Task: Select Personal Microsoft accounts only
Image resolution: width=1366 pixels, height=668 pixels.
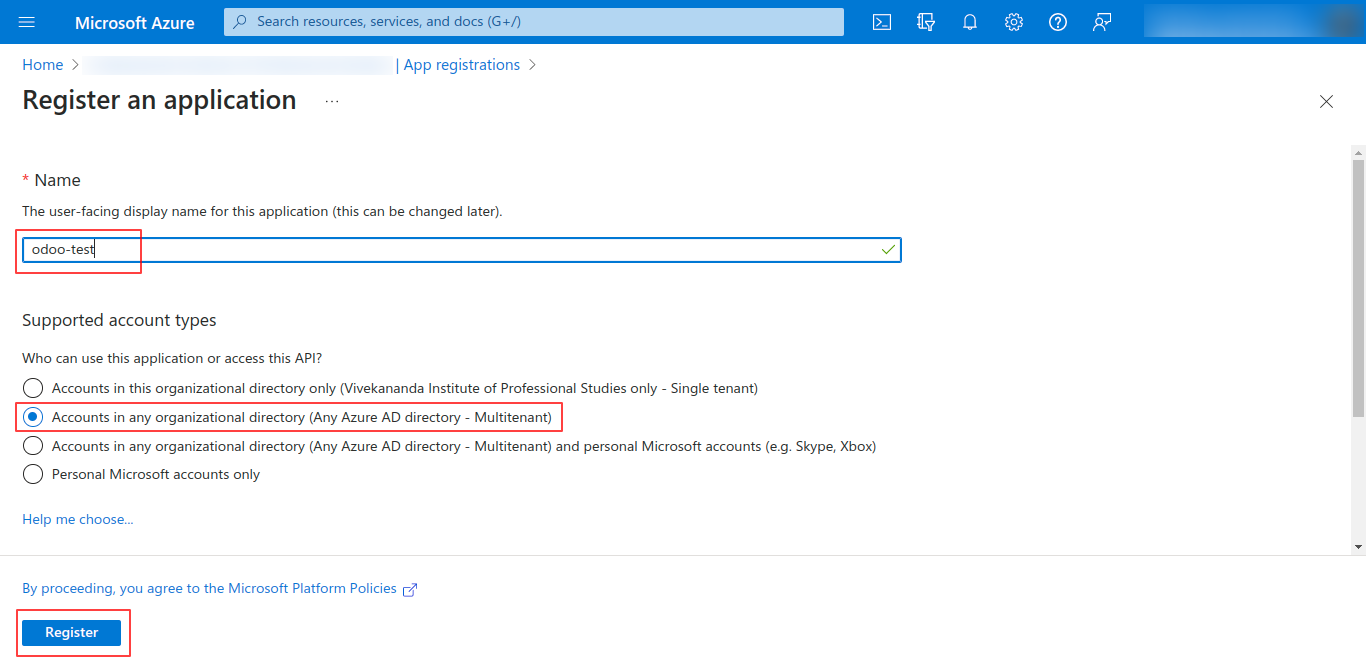Action: coord(141,474)
